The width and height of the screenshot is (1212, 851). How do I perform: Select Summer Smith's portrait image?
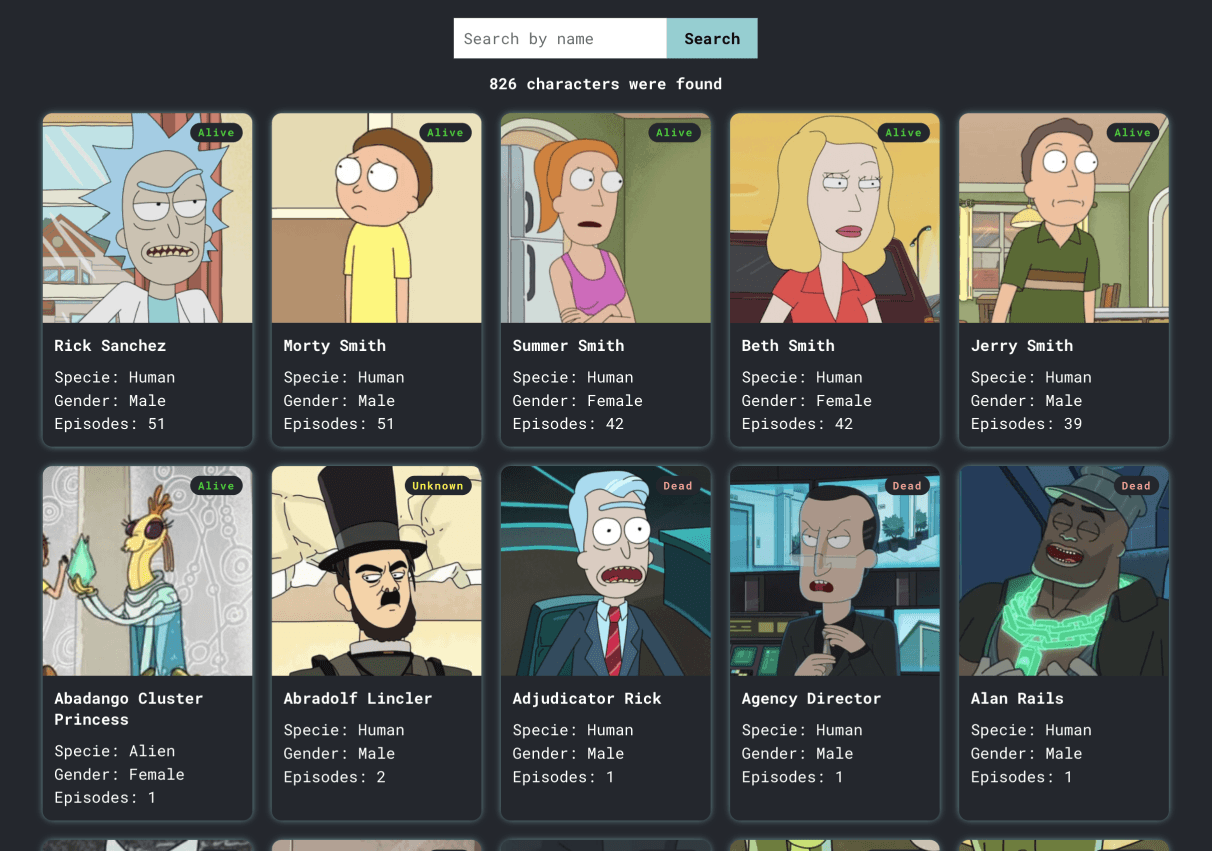coord(605,217)
